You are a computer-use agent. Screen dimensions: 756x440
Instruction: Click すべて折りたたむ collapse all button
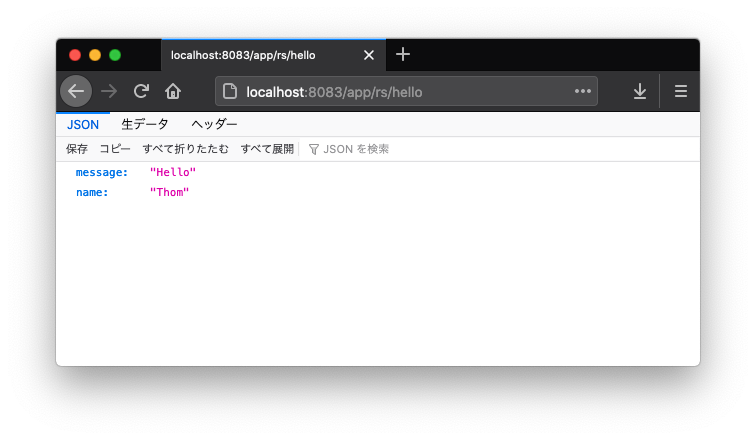tap(186, 149)
